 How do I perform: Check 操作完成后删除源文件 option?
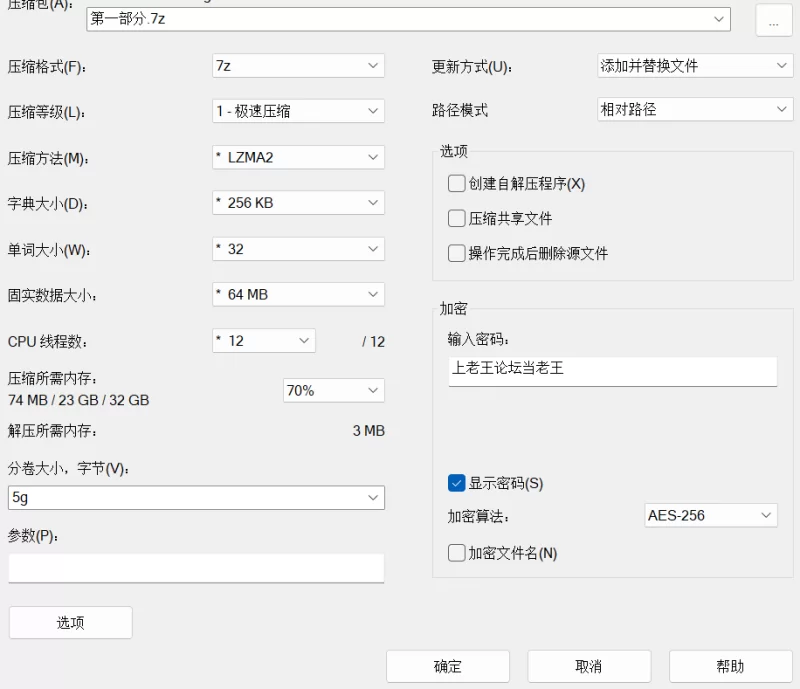point(457,253)
